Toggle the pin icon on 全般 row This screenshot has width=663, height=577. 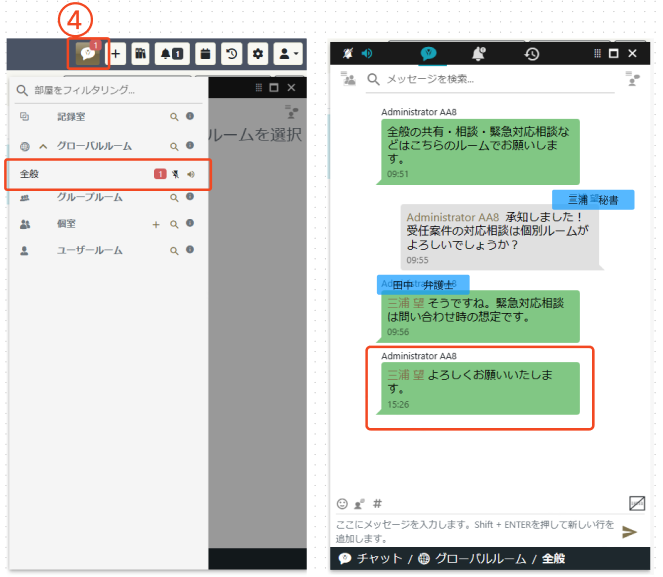pos(176,174)
